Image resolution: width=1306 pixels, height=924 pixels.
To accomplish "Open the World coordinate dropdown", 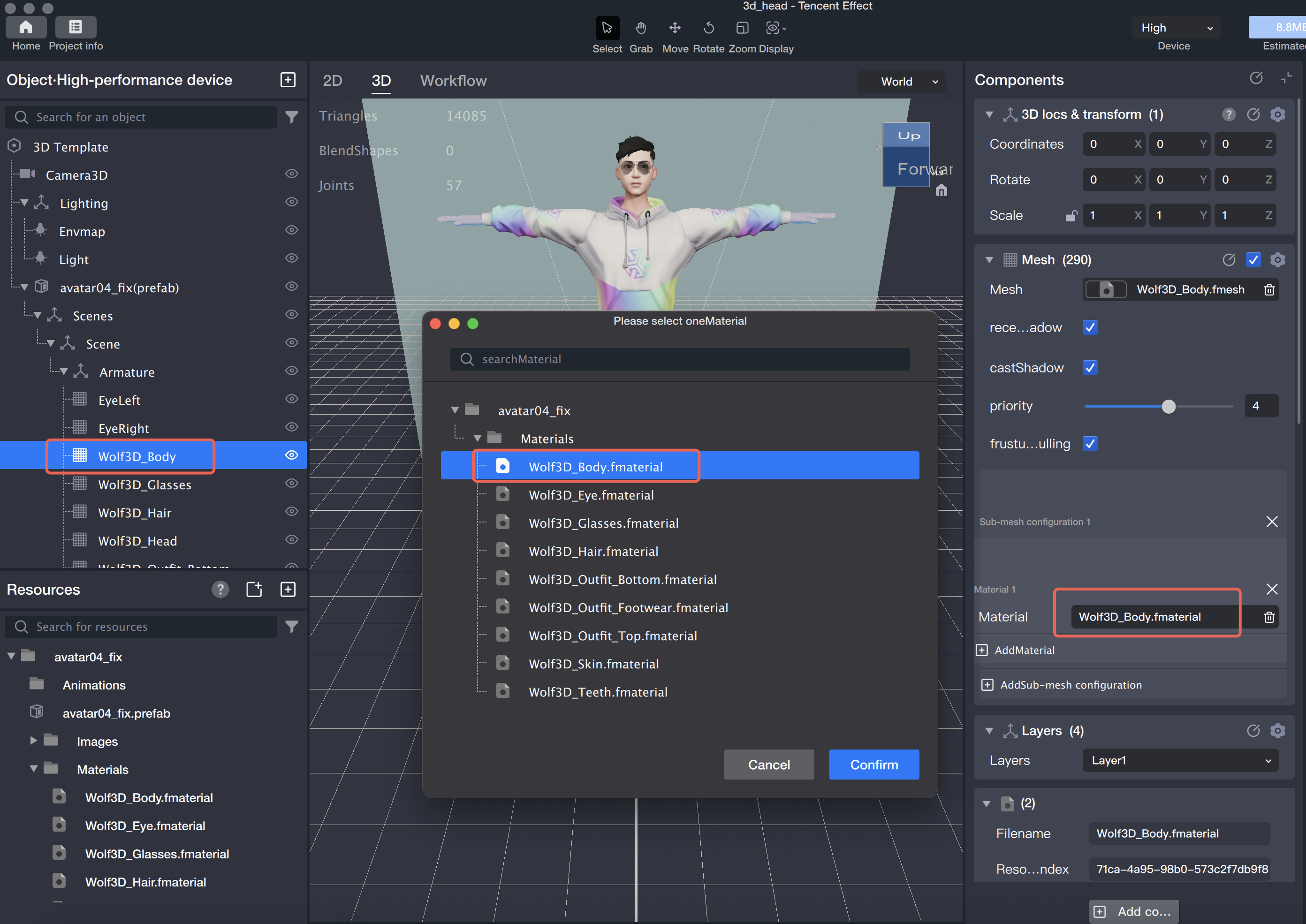I will [902, 81].
